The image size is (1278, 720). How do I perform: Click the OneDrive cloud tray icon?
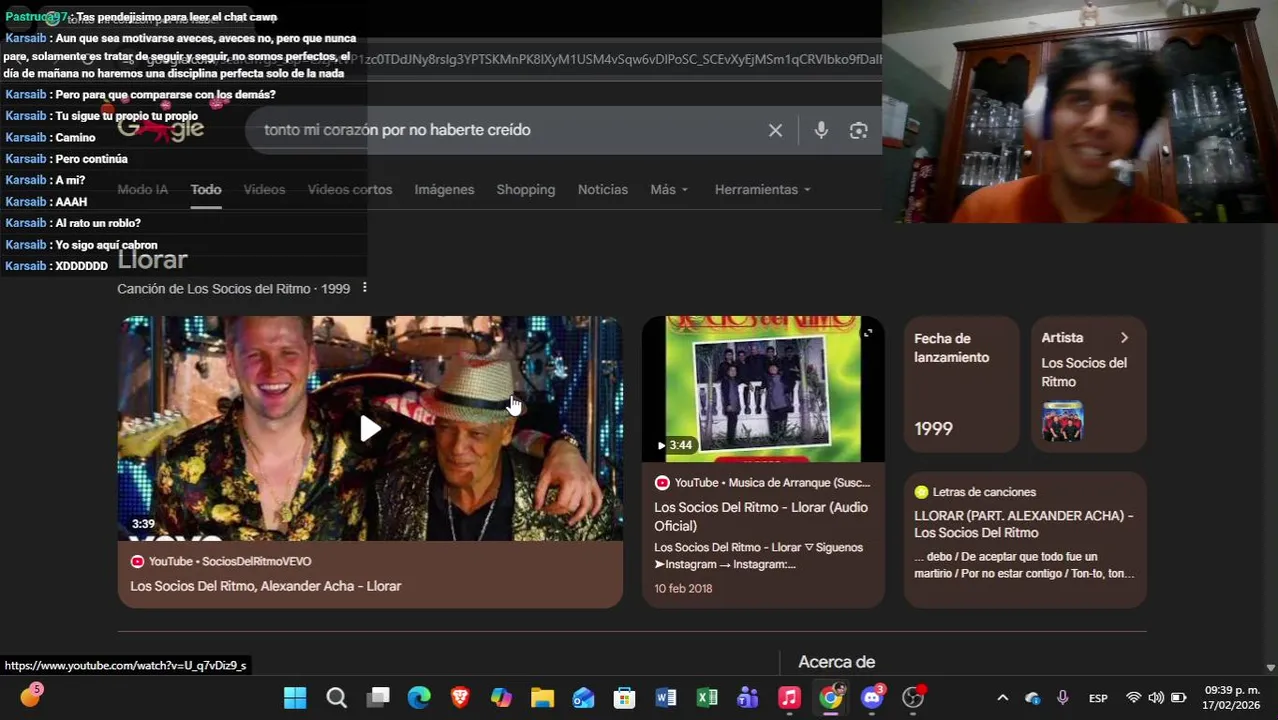[x=1032, y=698]
